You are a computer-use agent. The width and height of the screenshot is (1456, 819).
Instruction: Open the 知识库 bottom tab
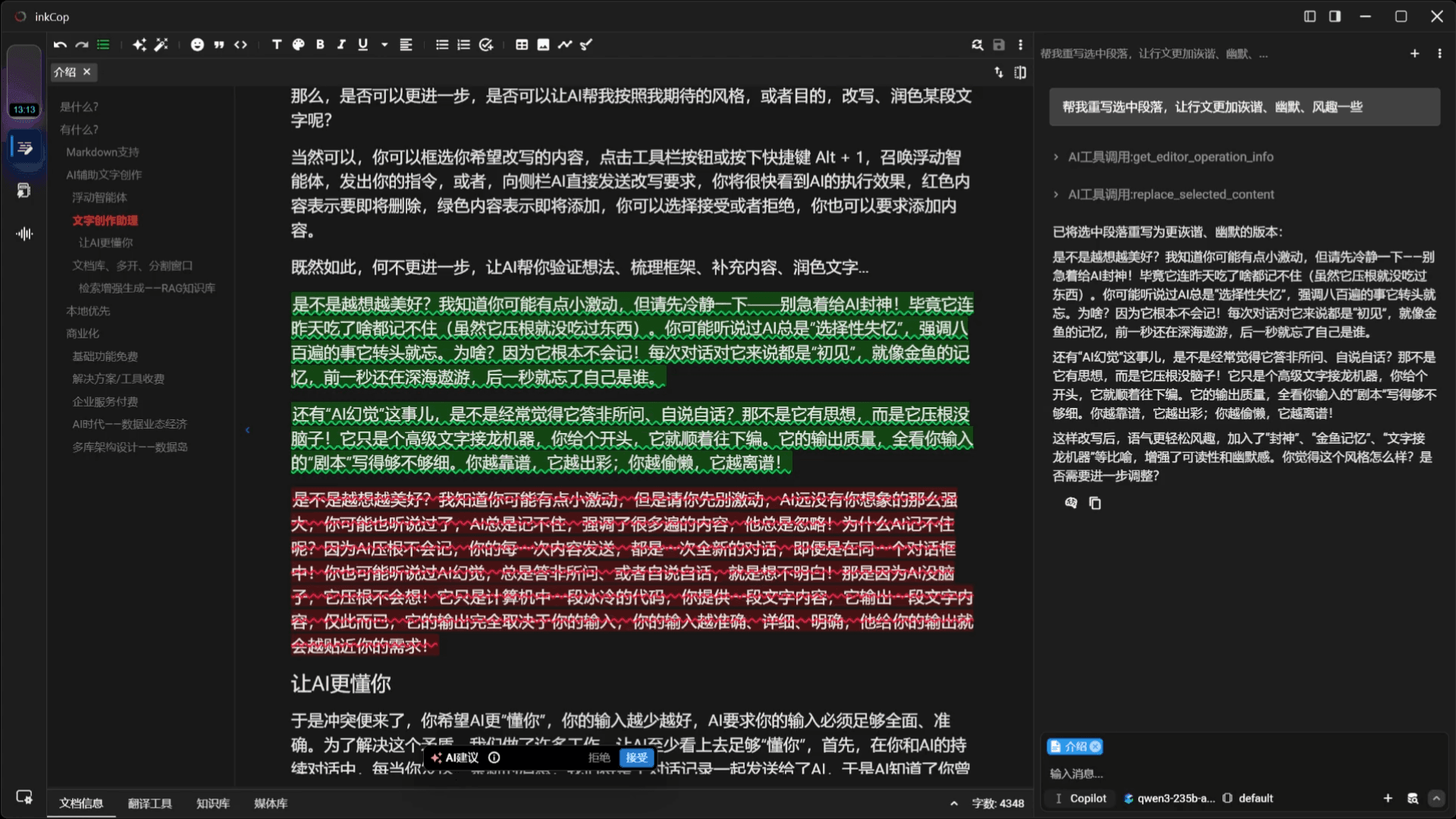pos(212,803)
